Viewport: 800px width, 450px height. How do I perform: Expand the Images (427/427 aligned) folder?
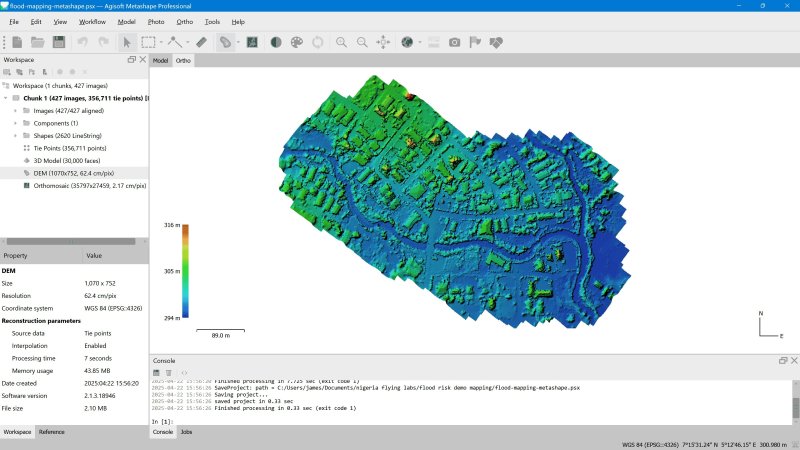point(15,111)
